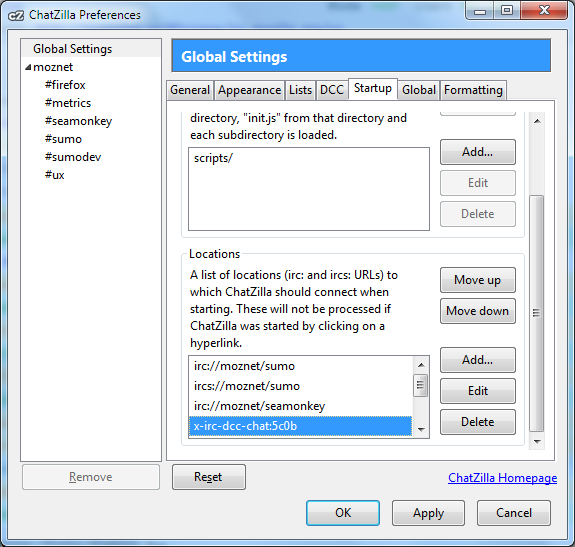Open the #firefox channel preferences

(x=65, y=85)
